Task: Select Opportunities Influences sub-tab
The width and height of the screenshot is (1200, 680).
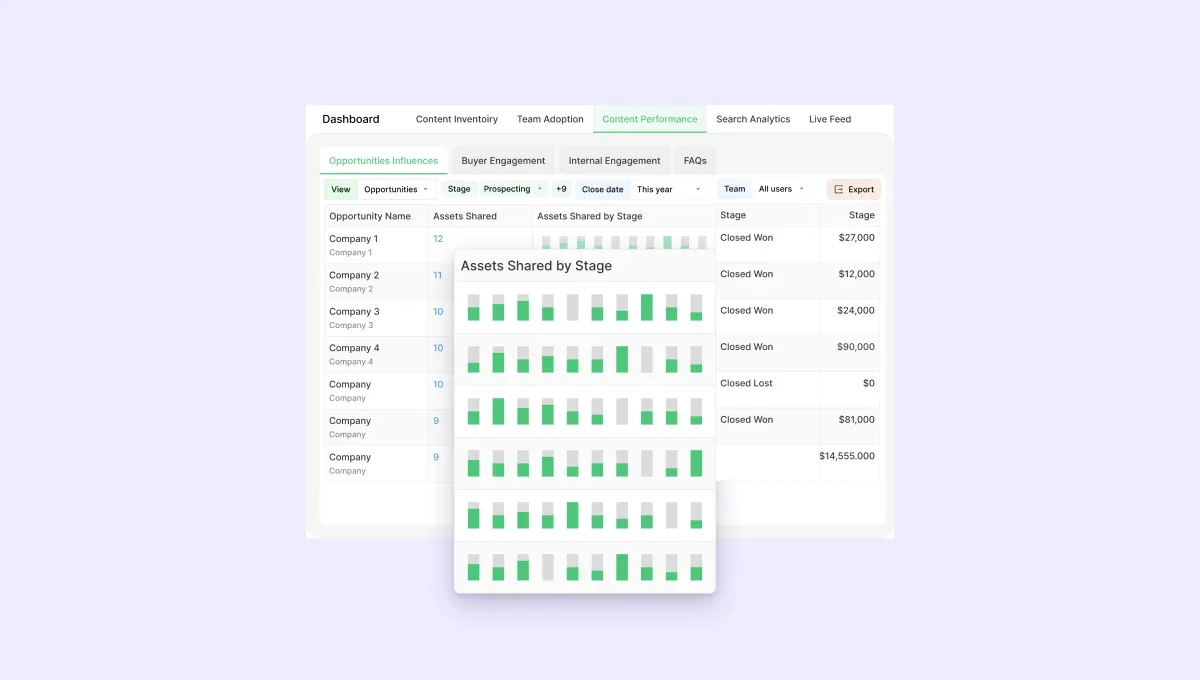Action: pos(384,160)
